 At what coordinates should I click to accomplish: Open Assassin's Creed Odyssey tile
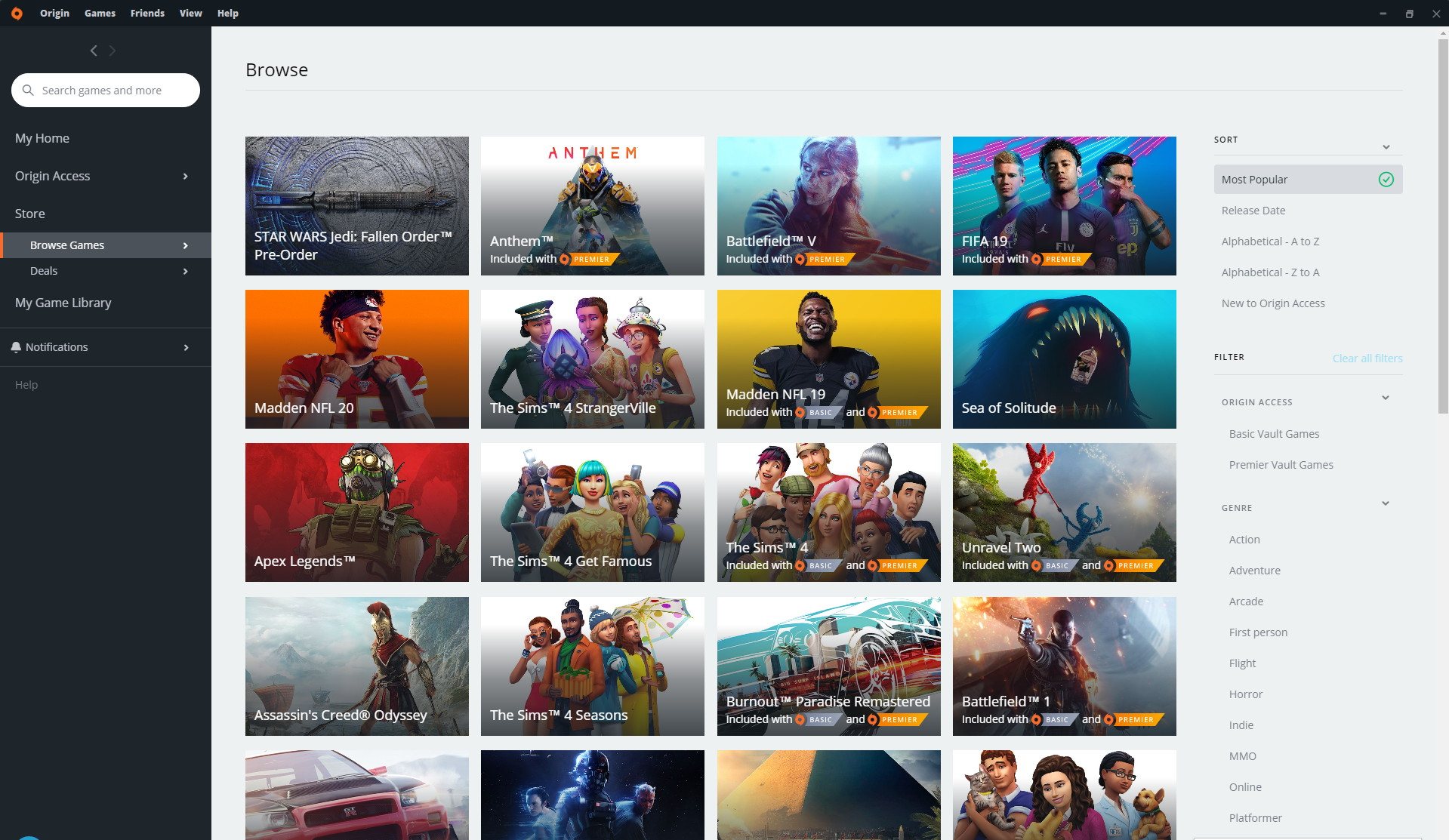point(356,666)
